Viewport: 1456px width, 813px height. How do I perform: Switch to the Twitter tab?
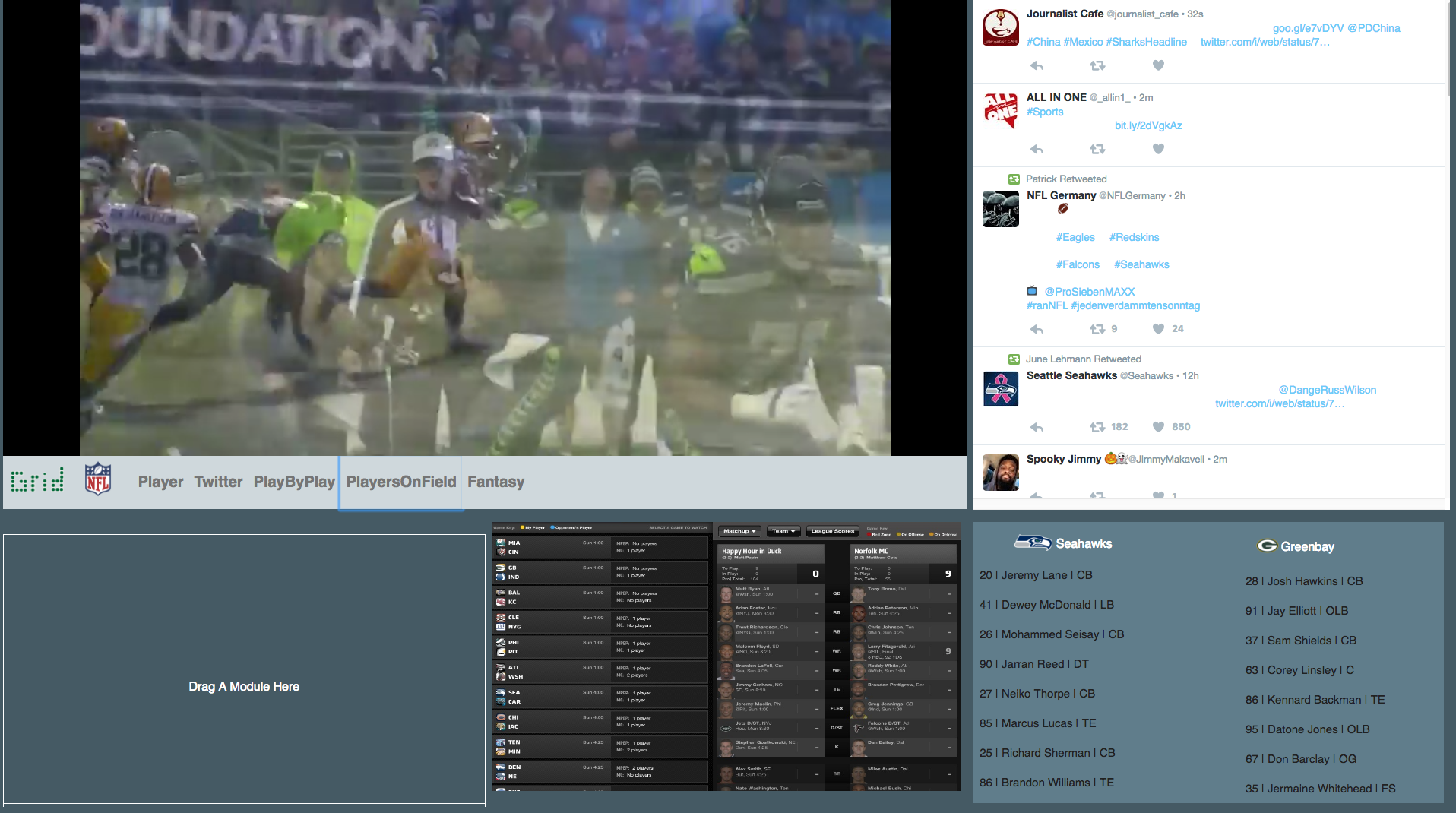pyautogui.click(x=218, y=482)
